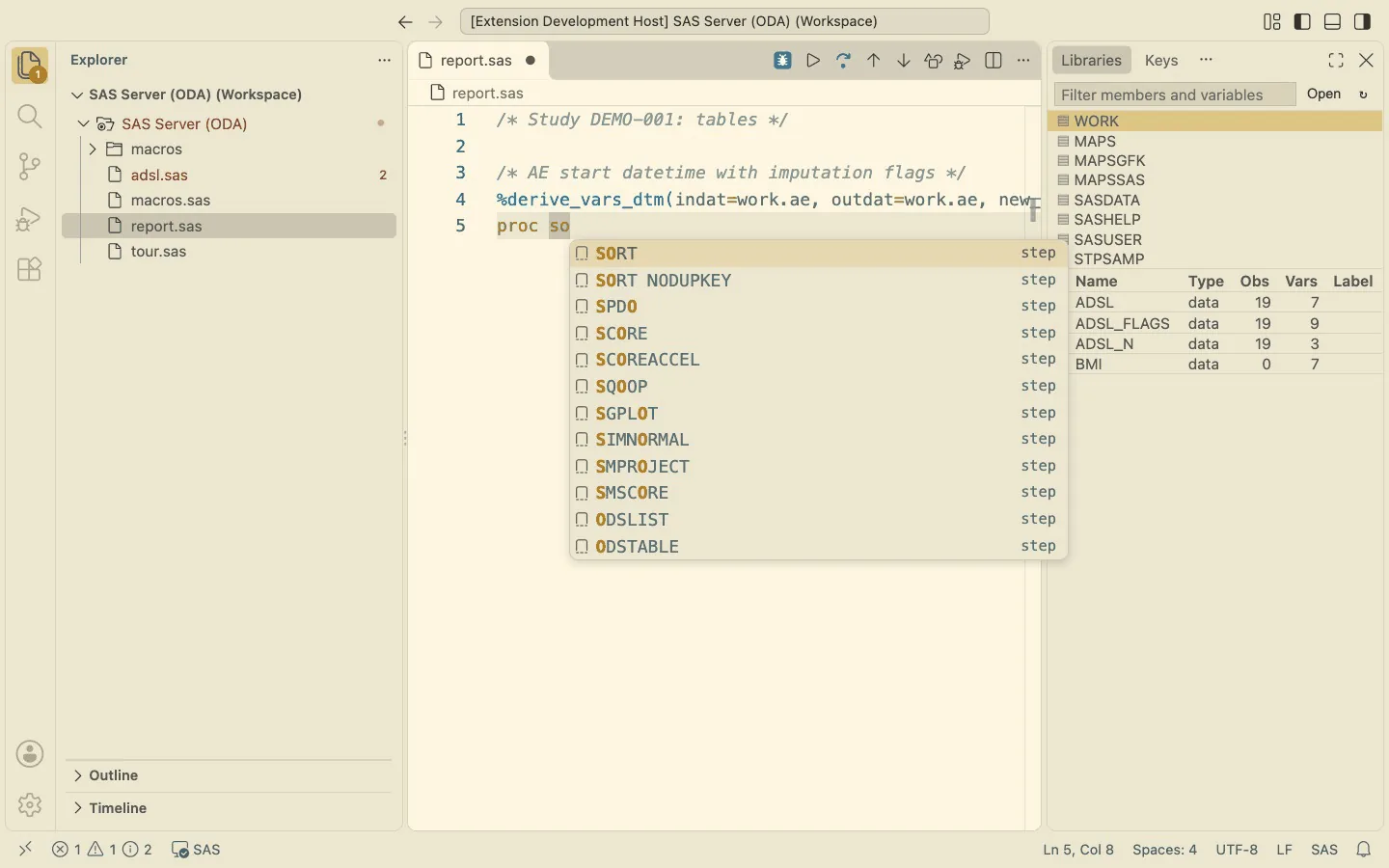Open errors and warnings in status bar
1389x868 pixels.
coord(102,850)
